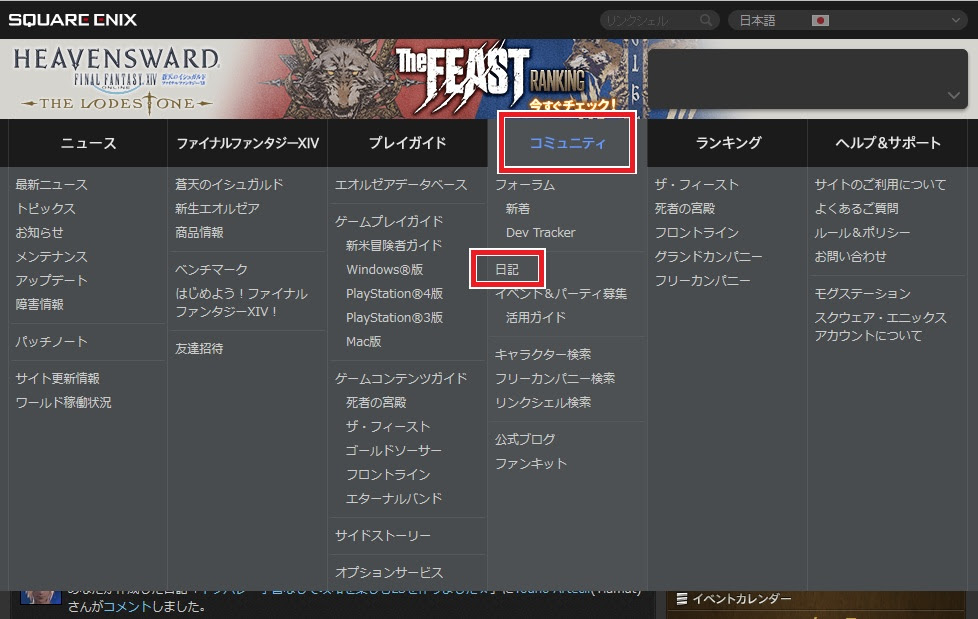Open キャラクター検索 link

click(543, 354)
